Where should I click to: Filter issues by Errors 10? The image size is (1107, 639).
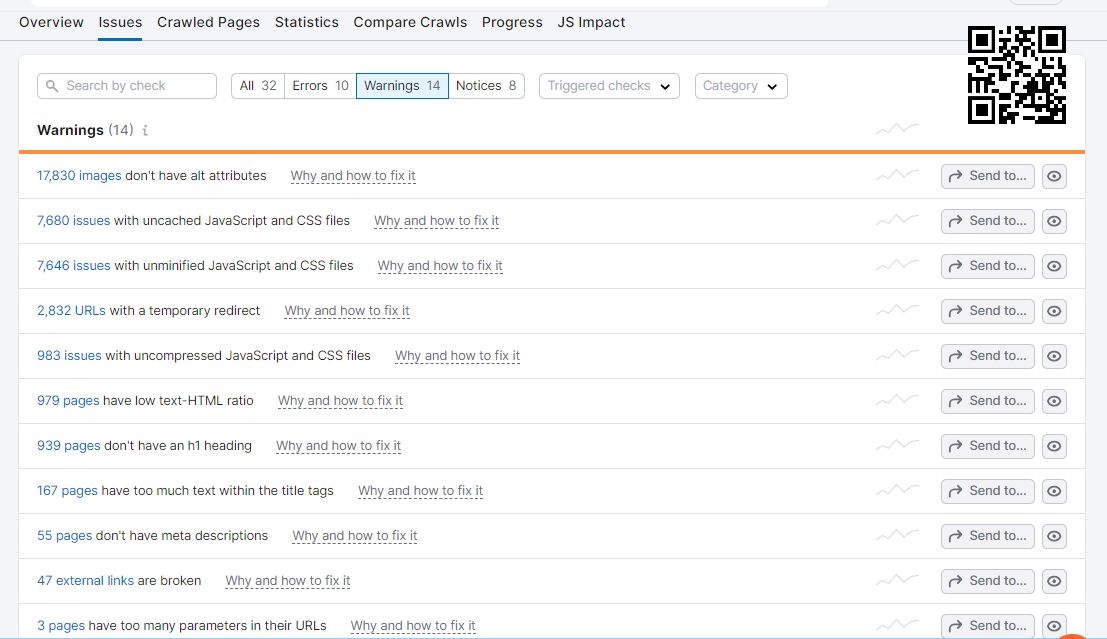[x=320, y=86]
